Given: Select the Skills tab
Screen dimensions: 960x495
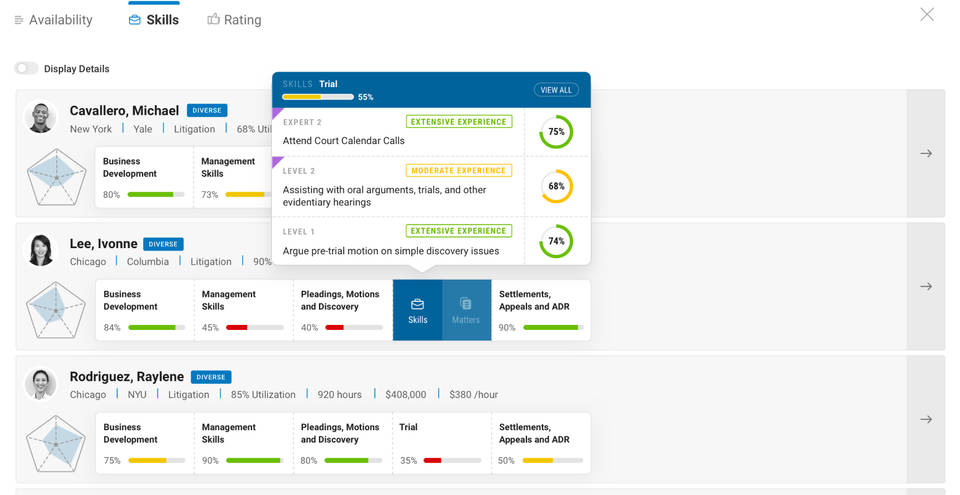Looking at the screenshot, I should [x=154, y=20].
